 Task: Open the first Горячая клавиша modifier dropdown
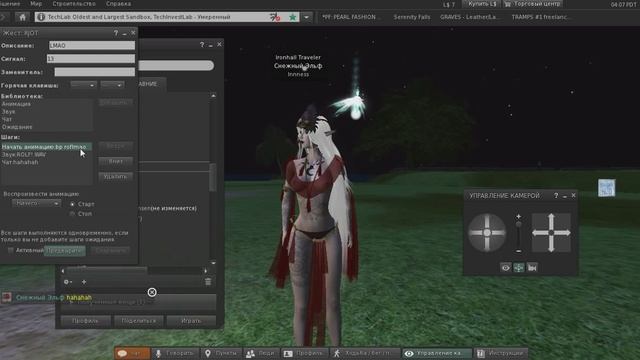click(83, 85)
